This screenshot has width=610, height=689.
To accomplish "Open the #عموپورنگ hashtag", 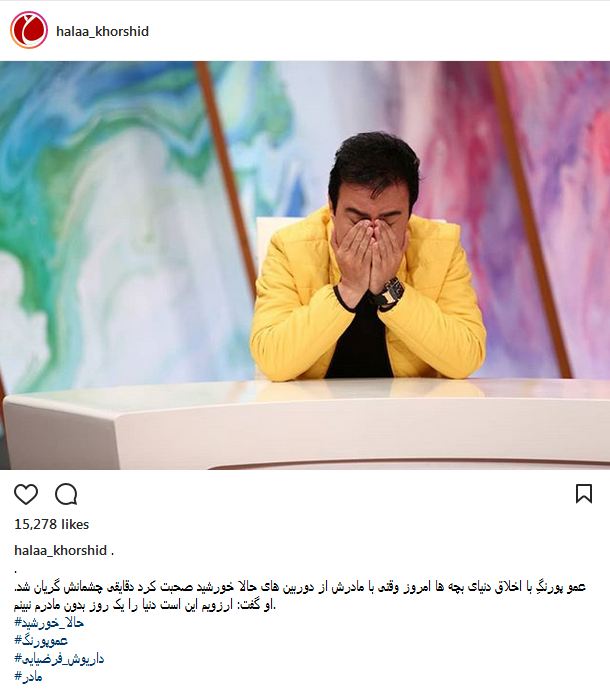I will [x=41, y=641].
